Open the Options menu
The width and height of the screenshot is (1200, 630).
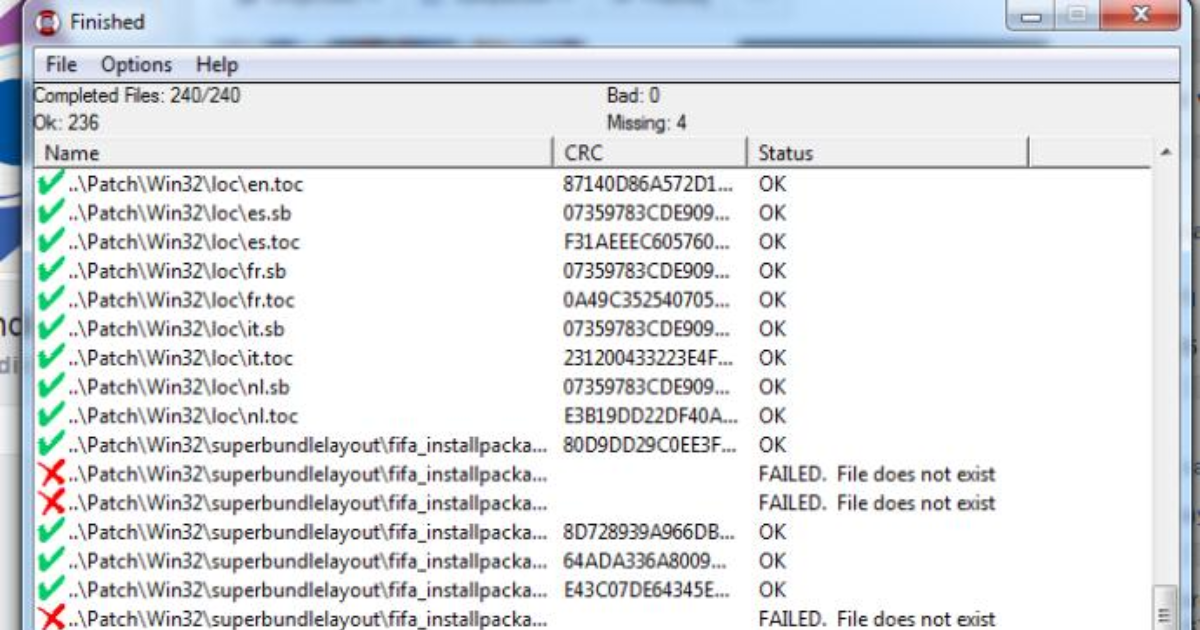coord(136,65)
